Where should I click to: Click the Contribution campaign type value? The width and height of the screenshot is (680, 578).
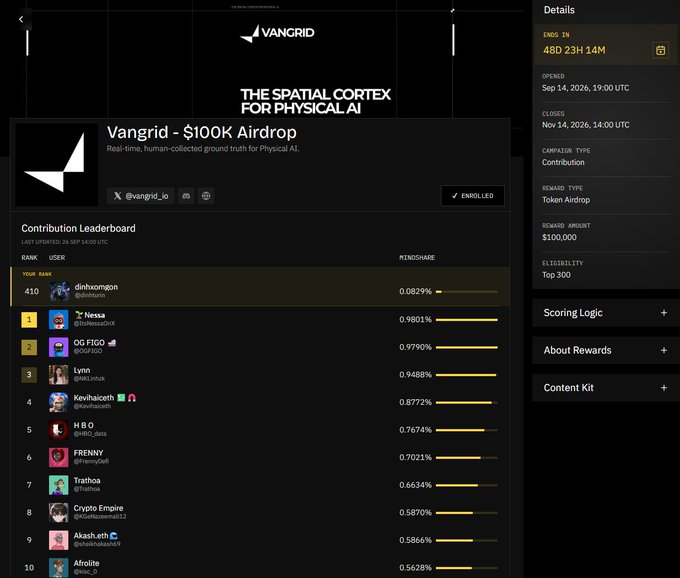point(563,162)
